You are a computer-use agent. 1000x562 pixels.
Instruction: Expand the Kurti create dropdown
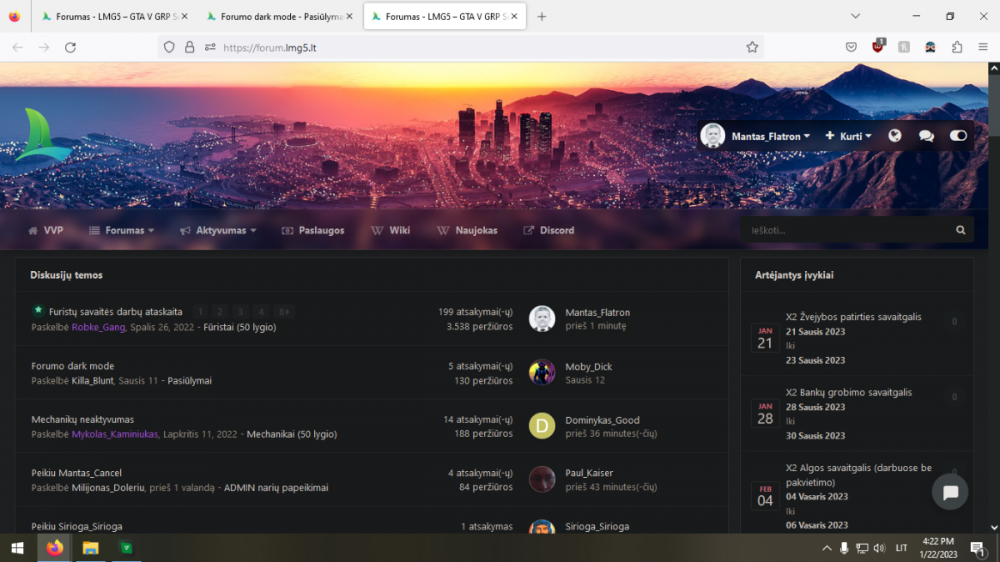point(848,137)
